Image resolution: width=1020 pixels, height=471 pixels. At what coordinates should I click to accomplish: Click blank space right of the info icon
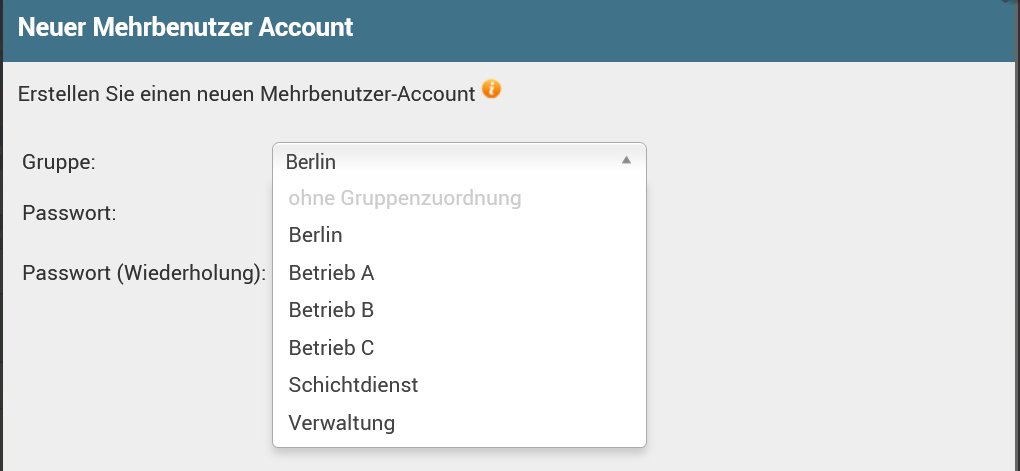(x=750, y=94)
